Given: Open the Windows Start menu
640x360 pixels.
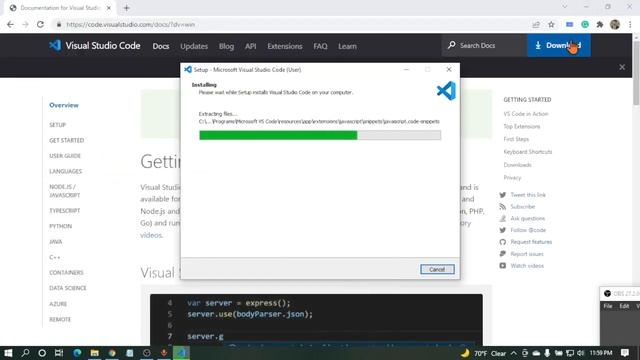Looking at the screenshot, I should pos(8,353).
